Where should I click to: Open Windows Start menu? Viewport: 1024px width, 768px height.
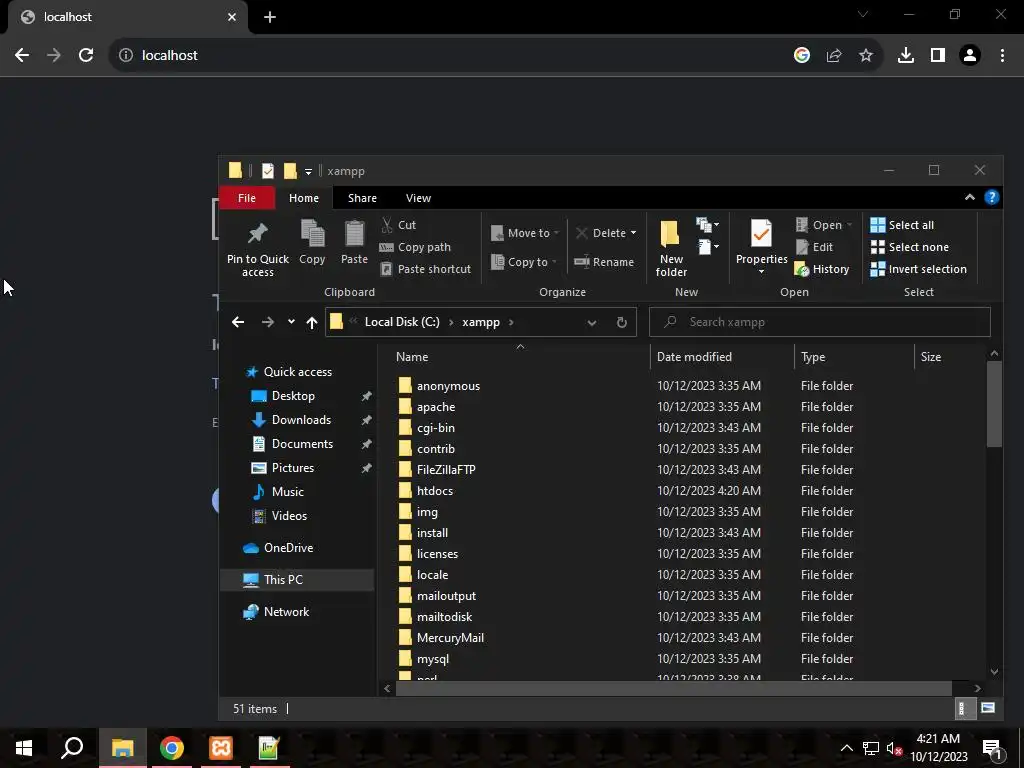click(x=24, y=748)
